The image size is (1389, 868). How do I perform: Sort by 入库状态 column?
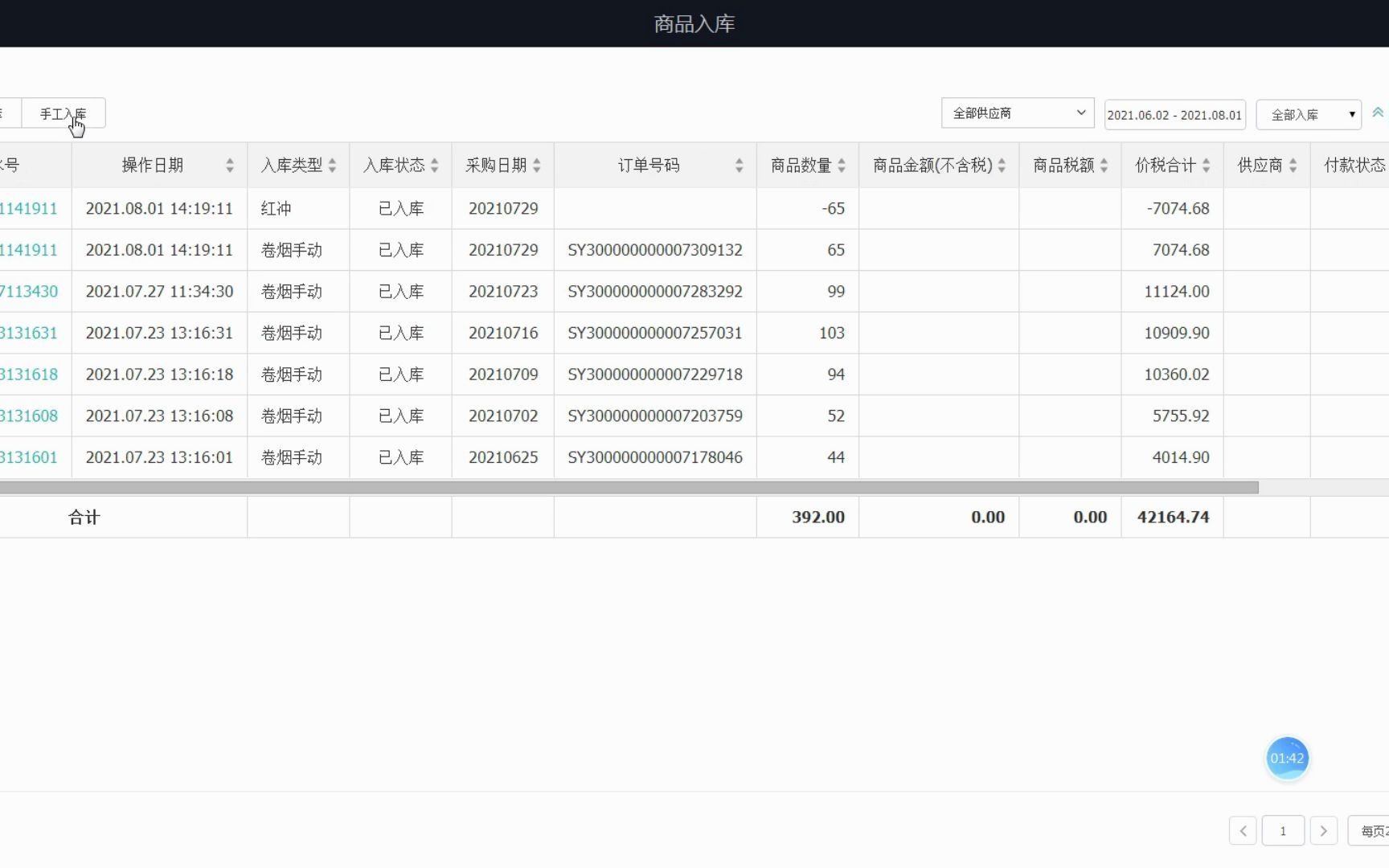434,166
